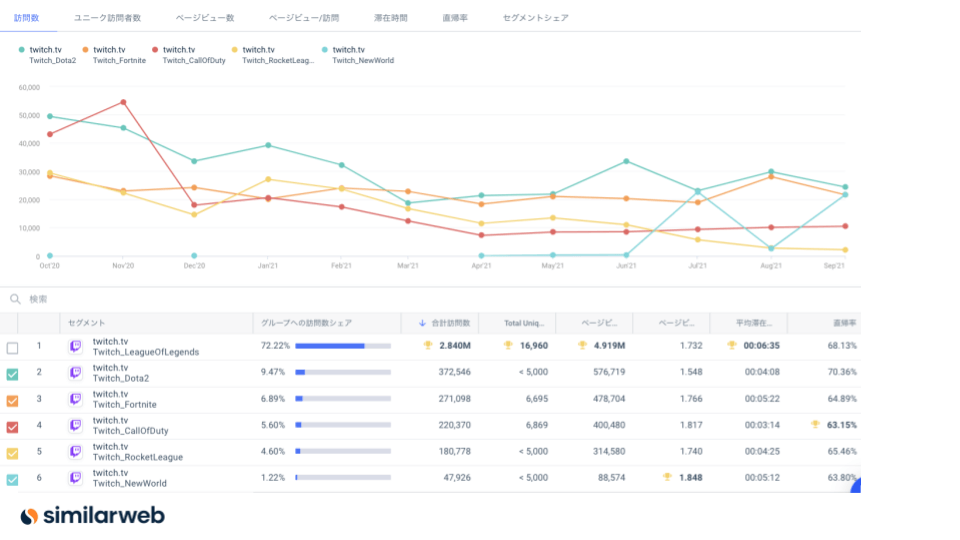Click the Similarweb logo
Viewport: 960px width, 540px height.
pyautogui.click(x=92, y=516)
